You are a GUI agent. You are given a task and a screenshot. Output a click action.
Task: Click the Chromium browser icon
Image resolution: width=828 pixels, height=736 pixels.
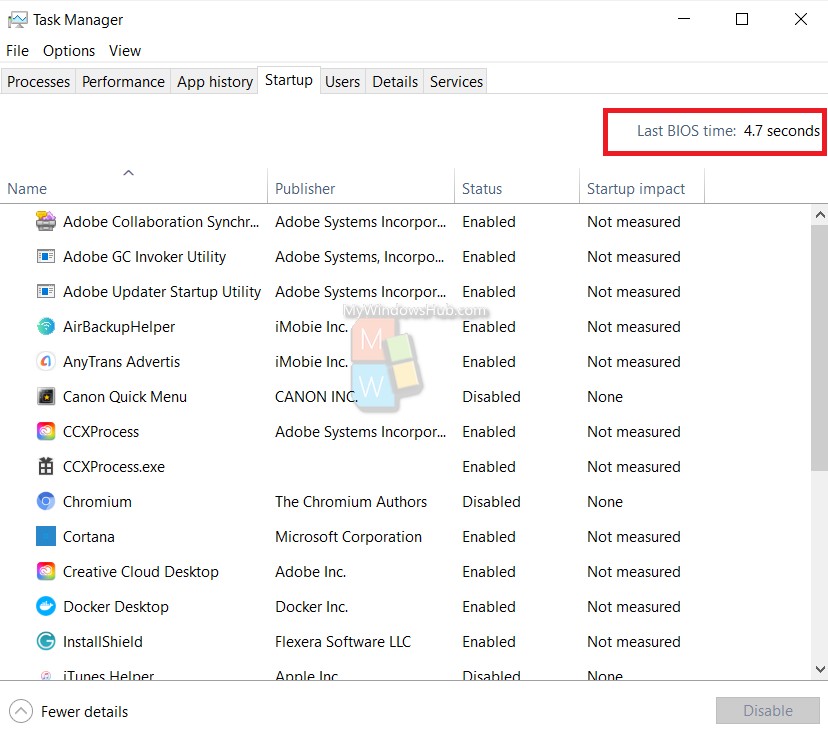(x=46, y=501)
